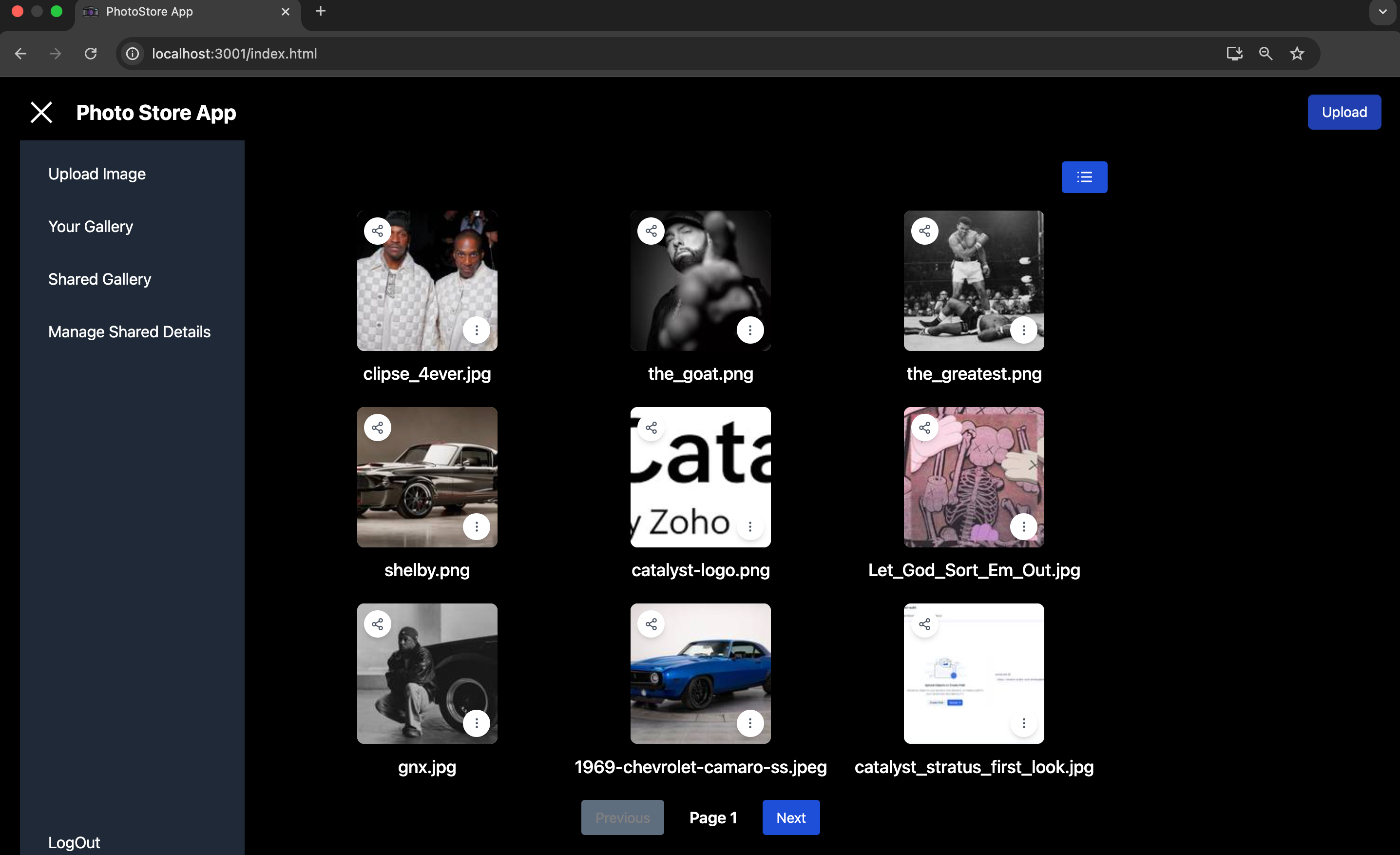Share the blue Camaro photo
This screenshot has width=1400, height=855.
point(651,624)
